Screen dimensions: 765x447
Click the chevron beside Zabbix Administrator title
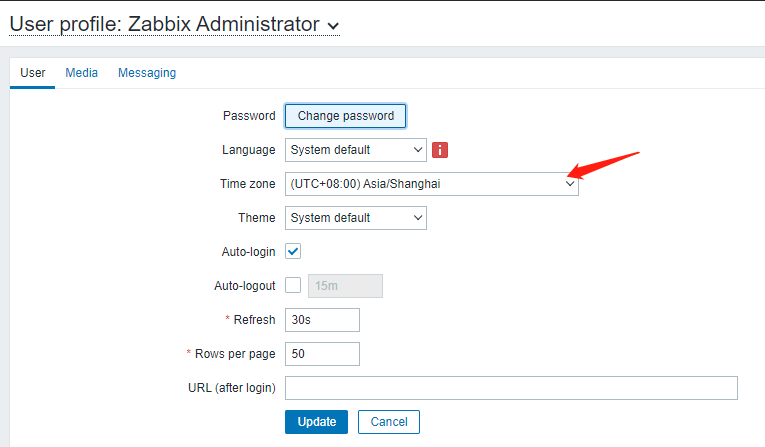333,26
